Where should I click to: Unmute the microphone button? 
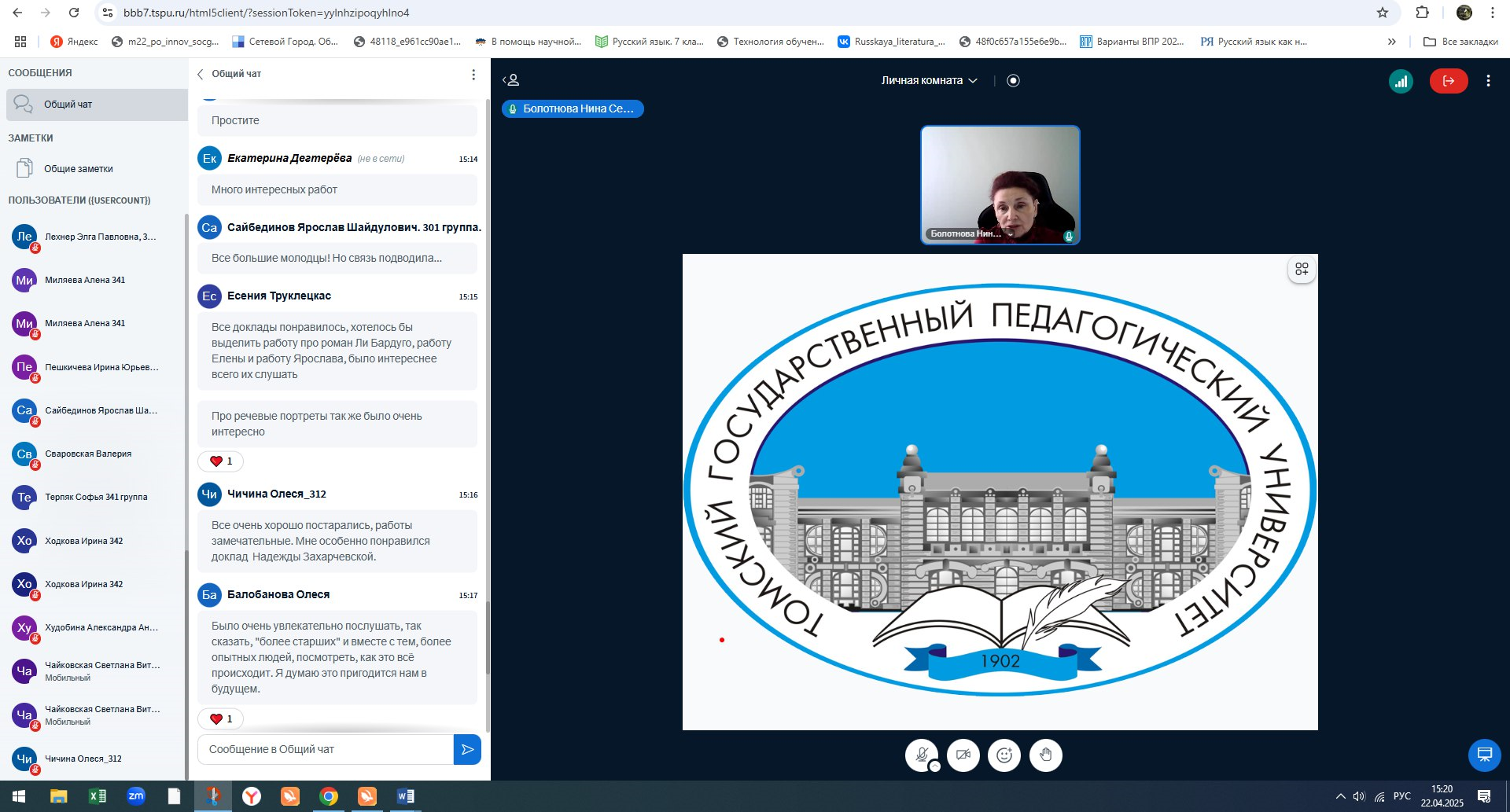pyautogui.click(x=922, y=755)
